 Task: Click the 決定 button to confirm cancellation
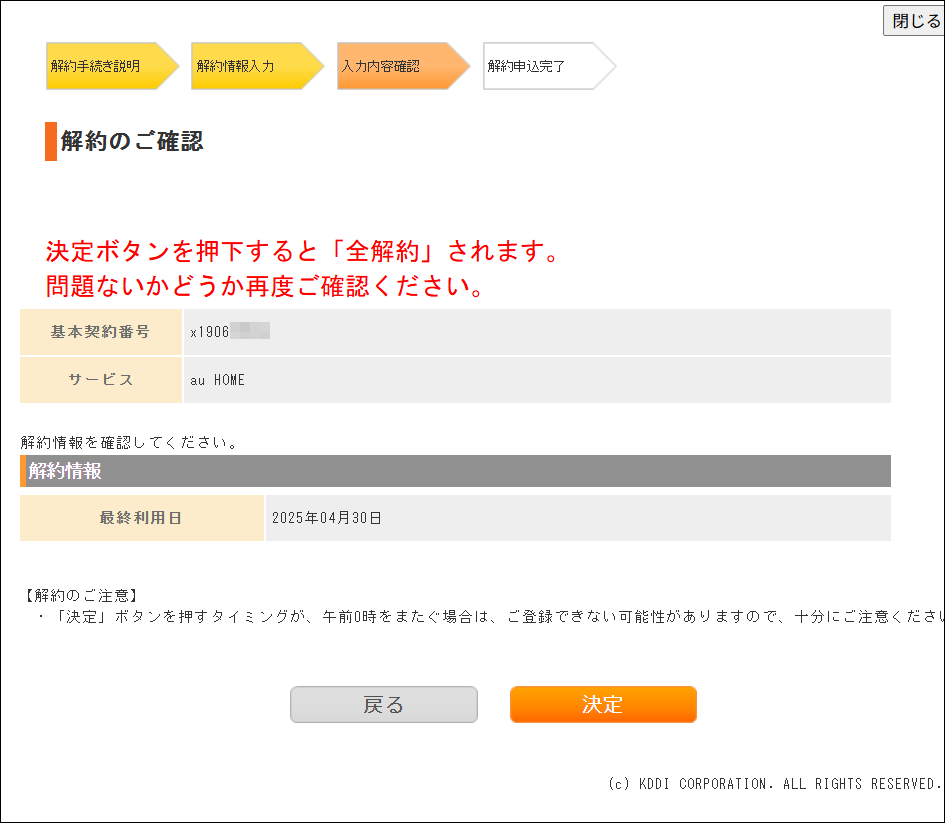point(603,704)
